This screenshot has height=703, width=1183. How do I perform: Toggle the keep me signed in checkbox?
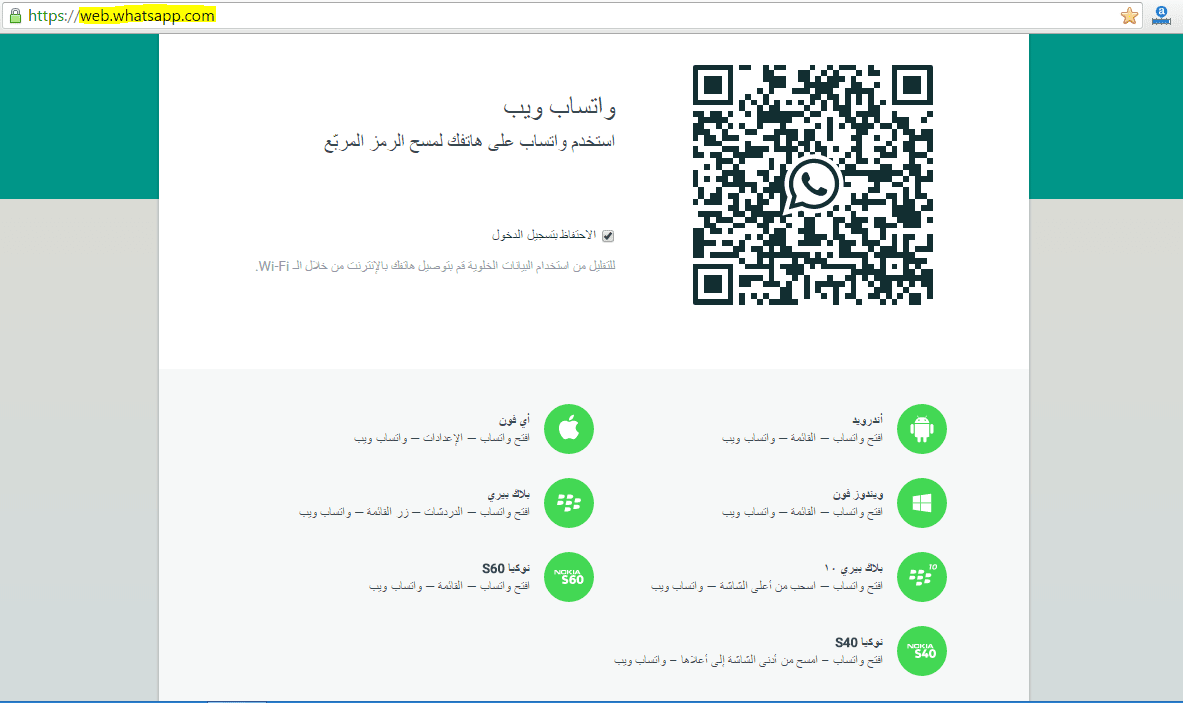608,236
